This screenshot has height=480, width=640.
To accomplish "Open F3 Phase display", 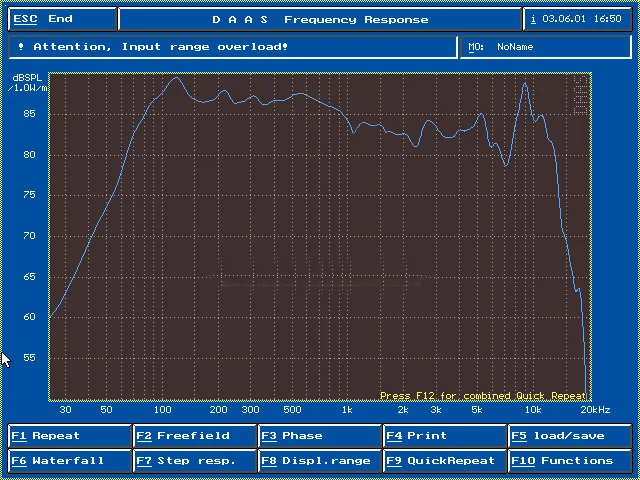I will [320, 436].
